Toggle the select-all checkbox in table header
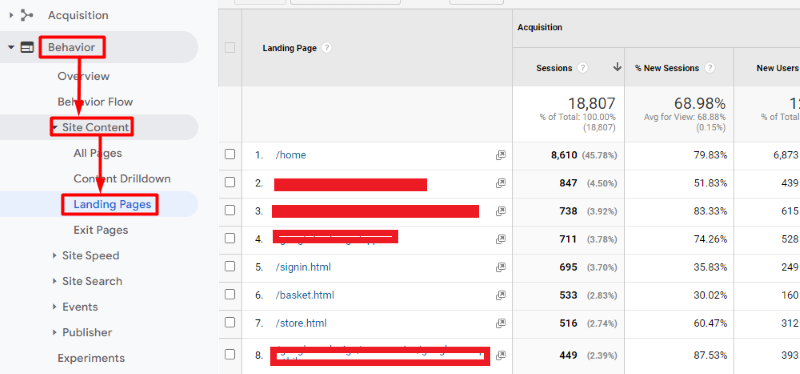Image resolution: width=800 pixels, height=374 pixels. 230,48
